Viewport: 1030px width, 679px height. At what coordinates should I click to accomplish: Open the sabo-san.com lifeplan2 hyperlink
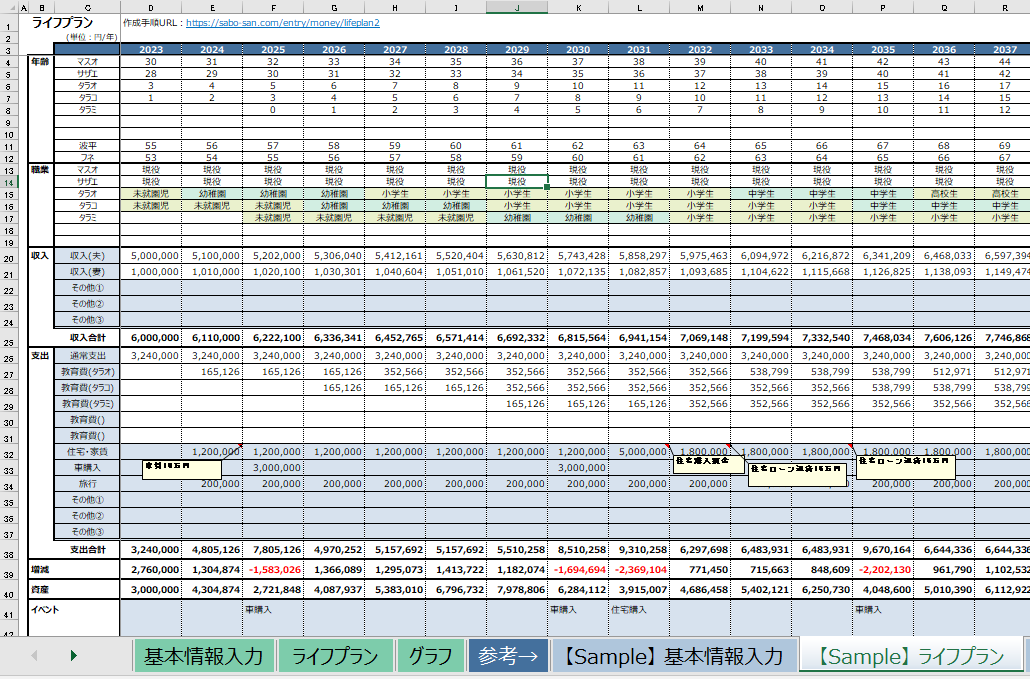tap(282, 22)
